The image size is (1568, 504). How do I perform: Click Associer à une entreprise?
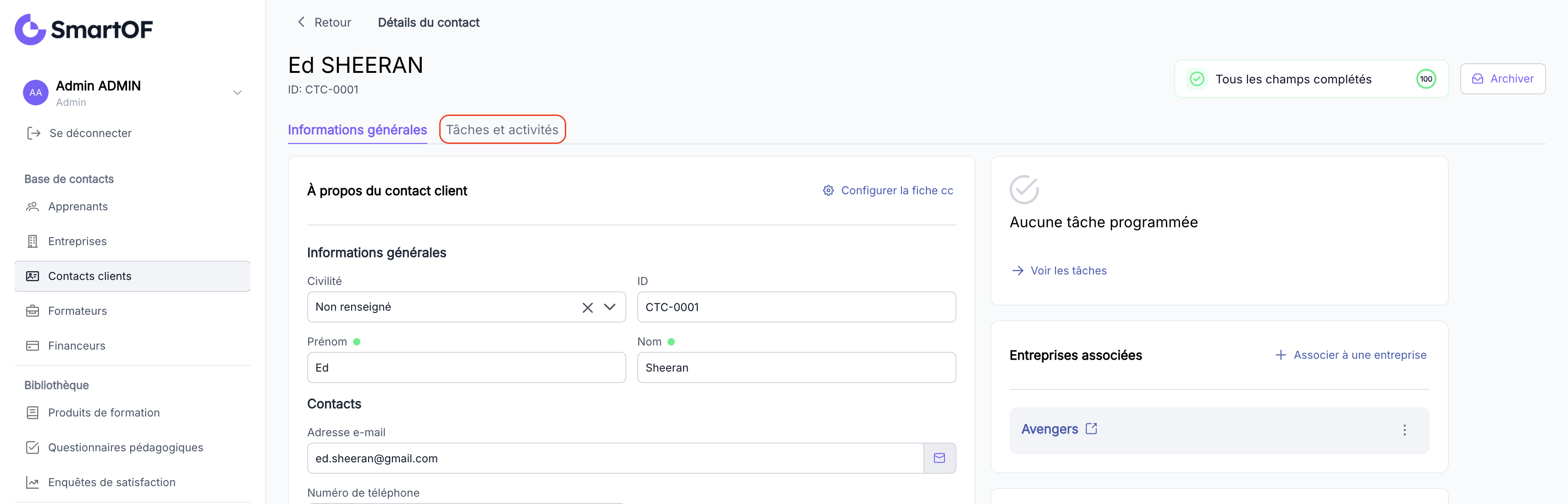click(1360, 355)
